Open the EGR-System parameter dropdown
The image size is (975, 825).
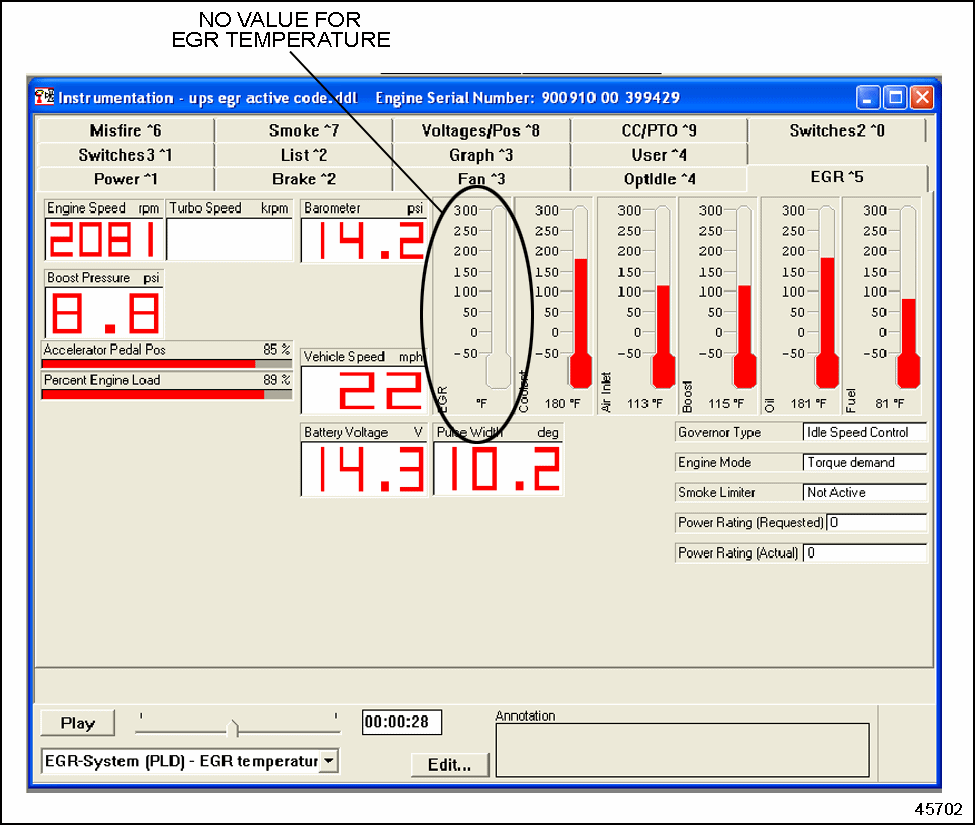click(x=329, y=761)
